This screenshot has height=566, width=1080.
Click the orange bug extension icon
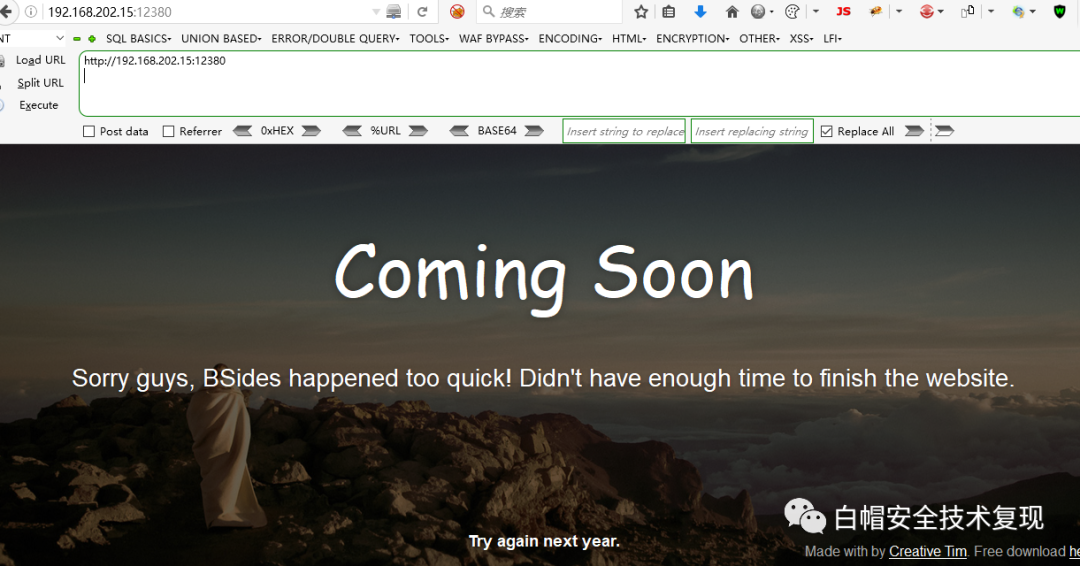875,12
